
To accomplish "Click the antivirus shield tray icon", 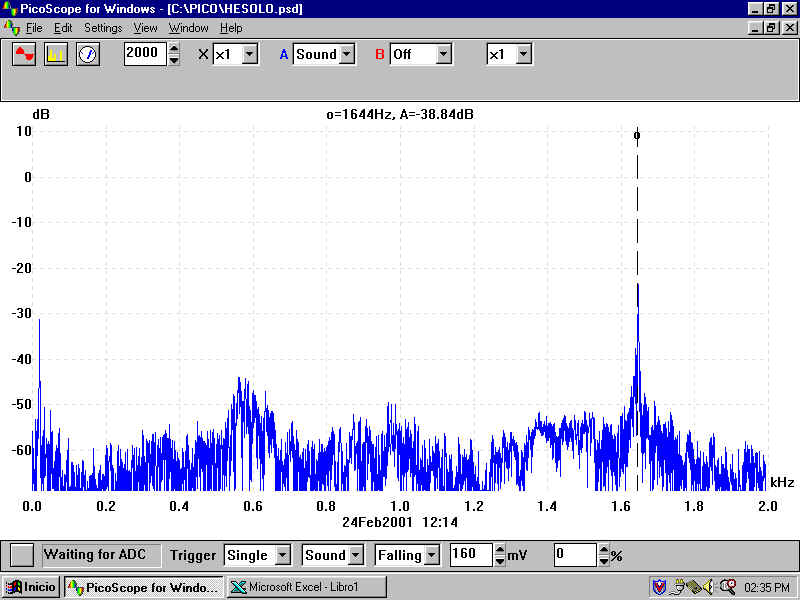I will tap(659, 587).
